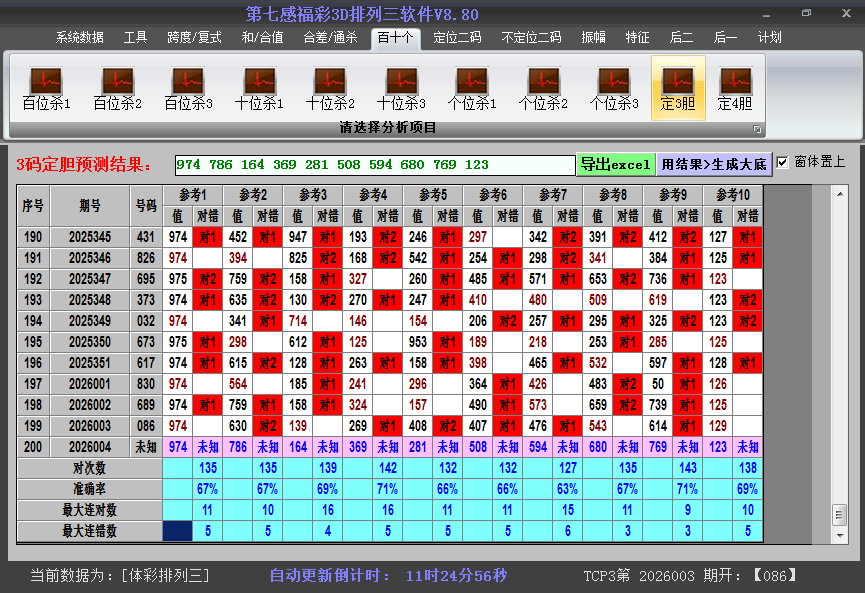Expand the ribbon group dialog launcher
This screenshot has width=865, height=593.
click(x=757, y=129)
